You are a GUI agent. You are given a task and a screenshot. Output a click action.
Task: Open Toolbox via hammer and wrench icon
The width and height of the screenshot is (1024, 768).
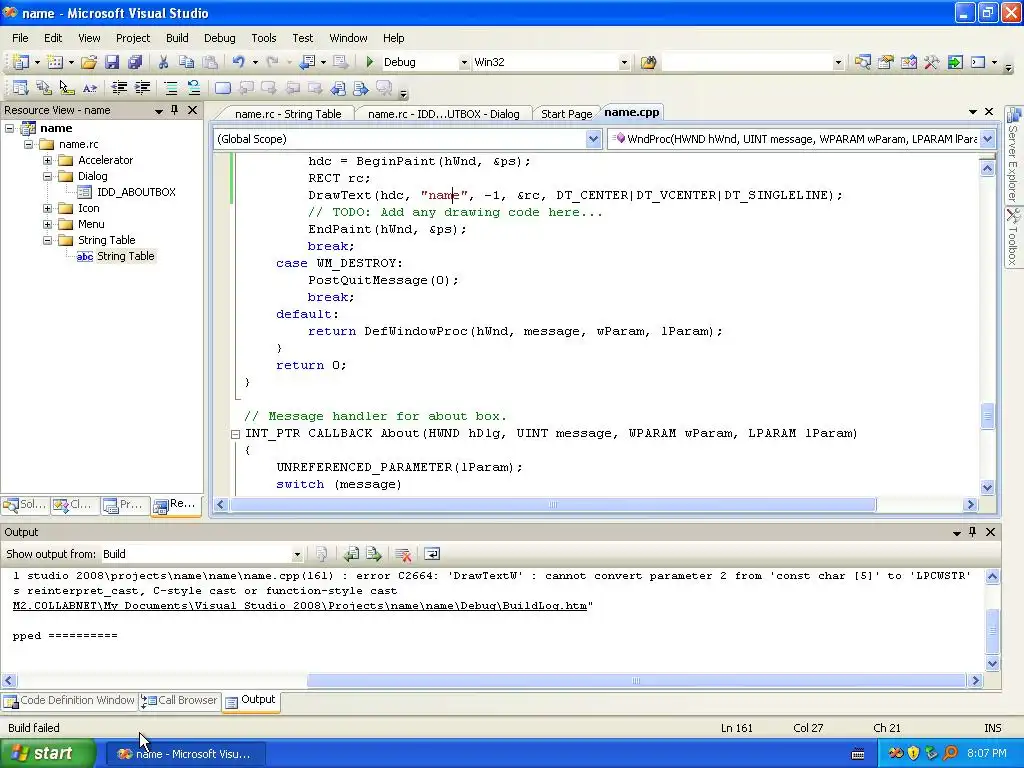(931, 62)
